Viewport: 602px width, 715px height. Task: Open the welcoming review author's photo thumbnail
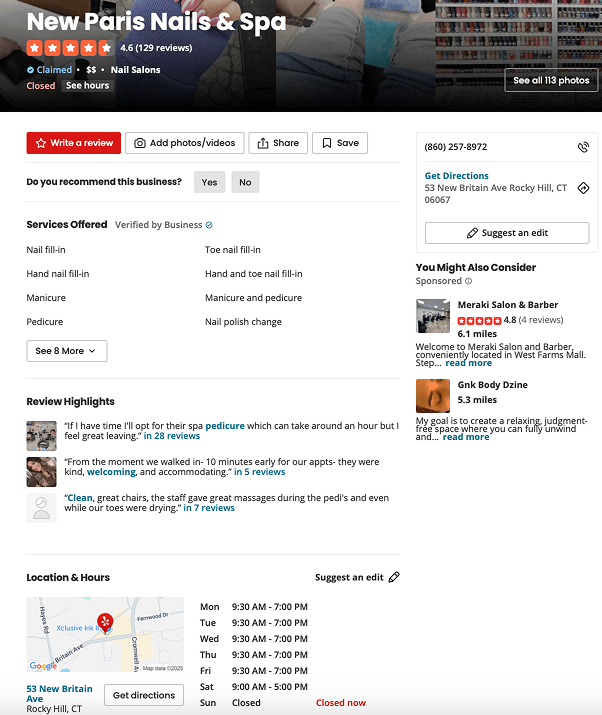[x=42, y=471]
